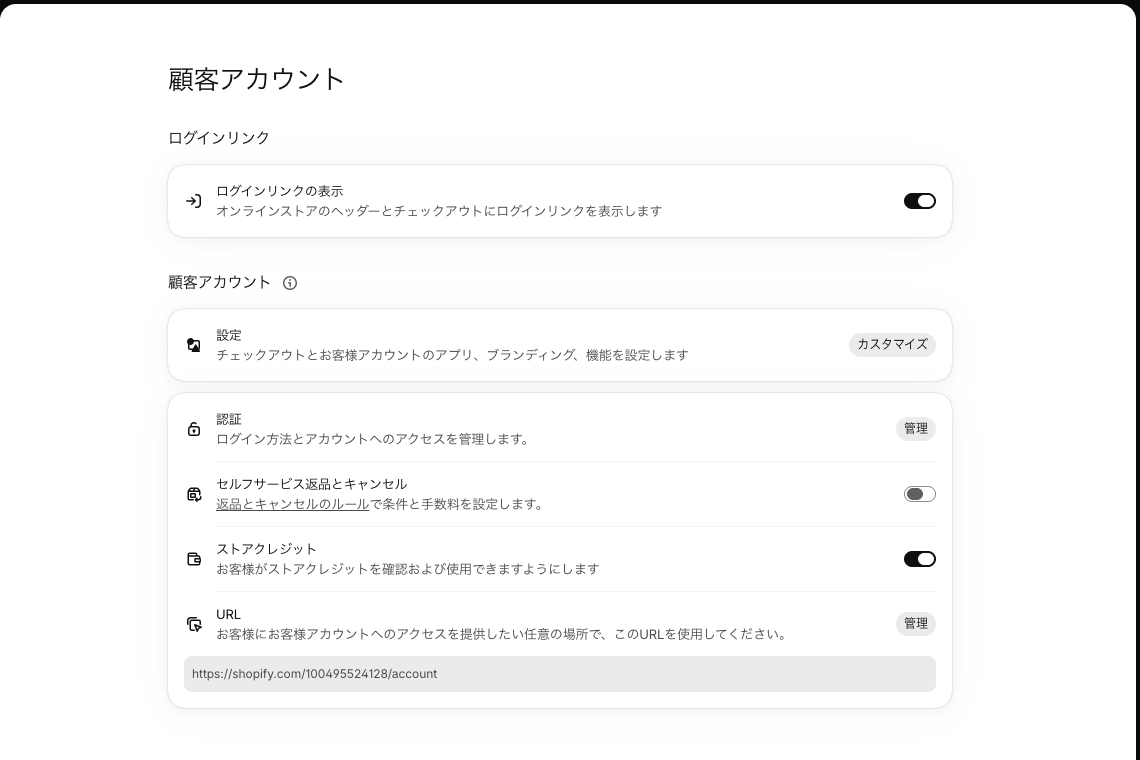Click the shopify.com account URL field
1140x760 pixels.
click(x=560, y=674)
